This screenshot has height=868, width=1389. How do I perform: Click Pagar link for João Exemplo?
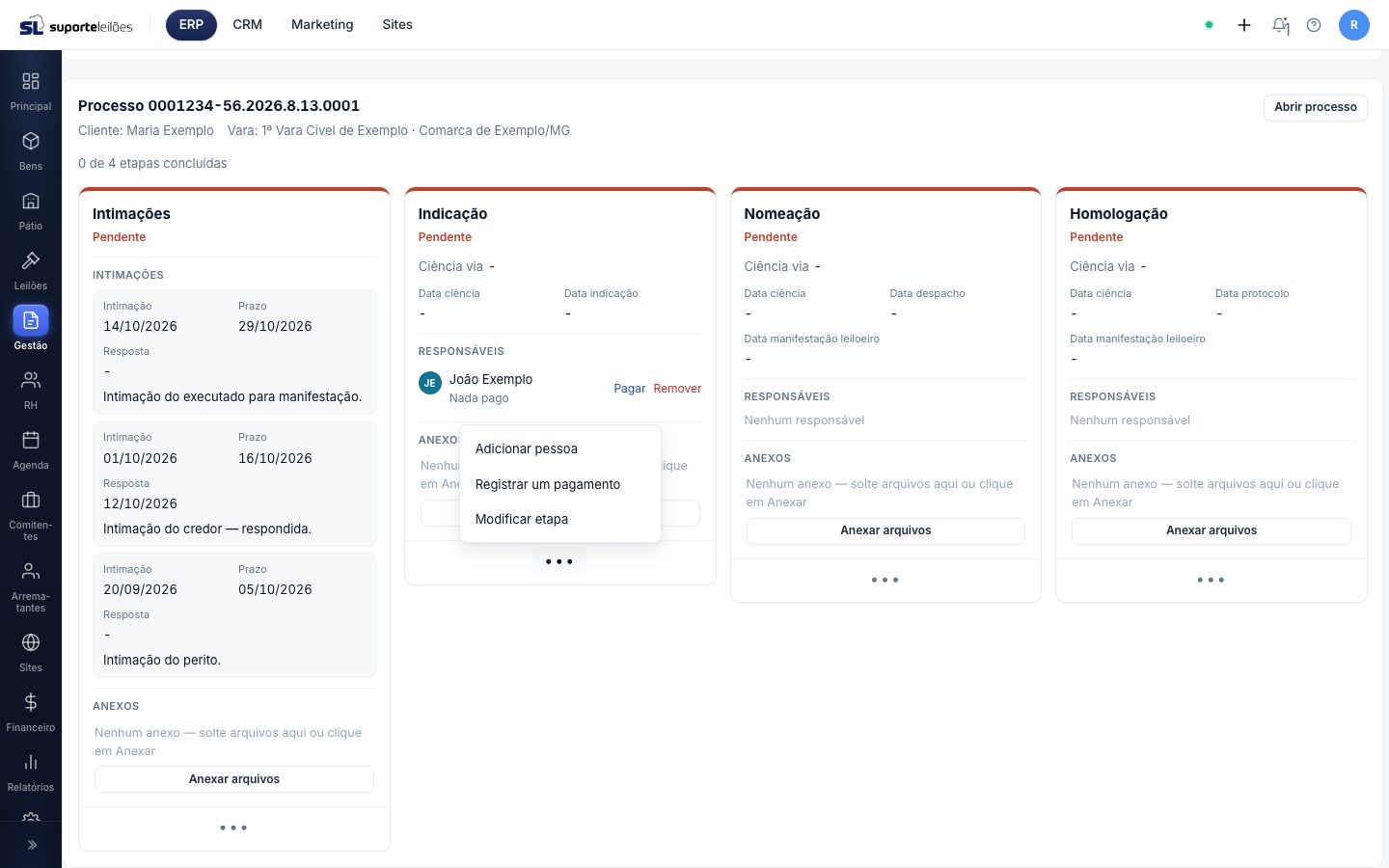[629, 389]
